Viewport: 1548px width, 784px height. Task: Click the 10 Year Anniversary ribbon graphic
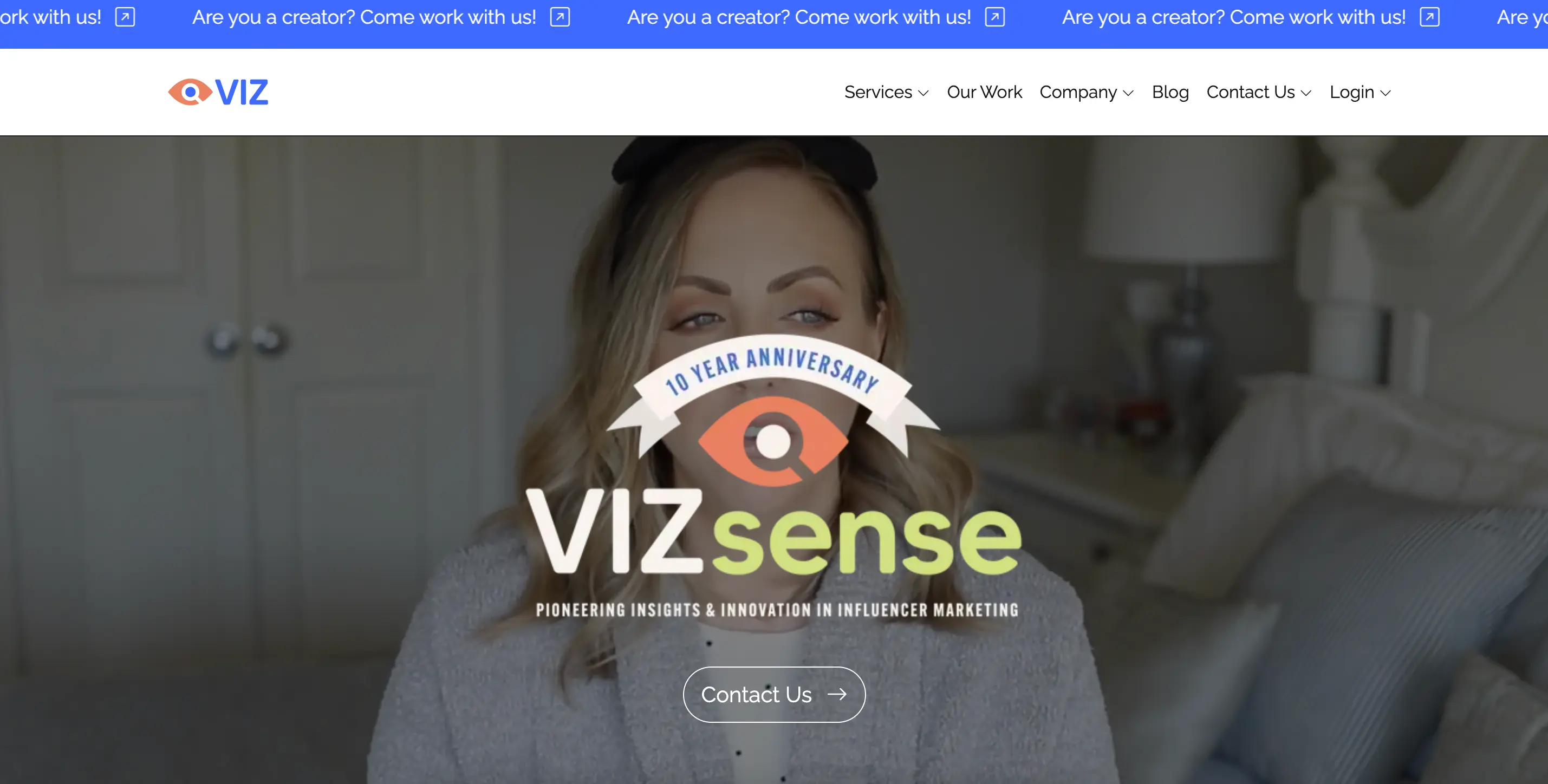click(x=773, y=384)
